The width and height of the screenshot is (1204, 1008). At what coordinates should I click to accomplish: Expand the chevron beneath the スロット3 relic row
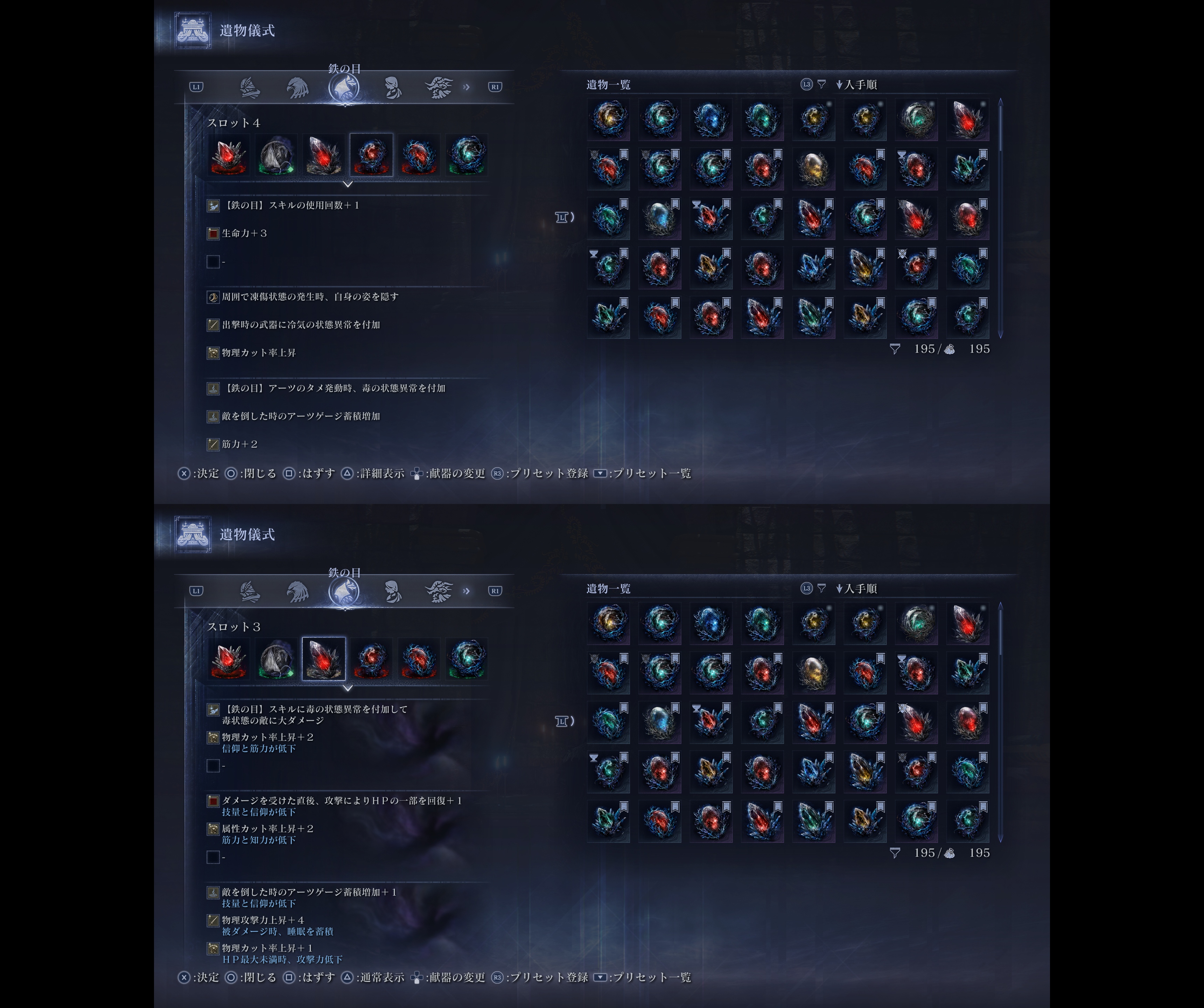(x=348, y=688)
